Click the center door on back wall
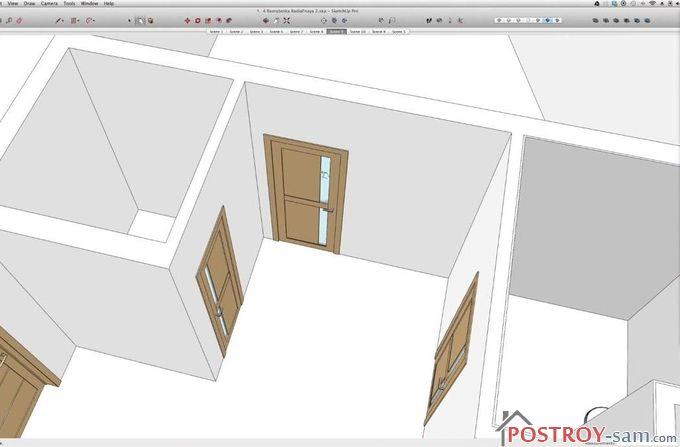680x447 pixels. [306, 190]
